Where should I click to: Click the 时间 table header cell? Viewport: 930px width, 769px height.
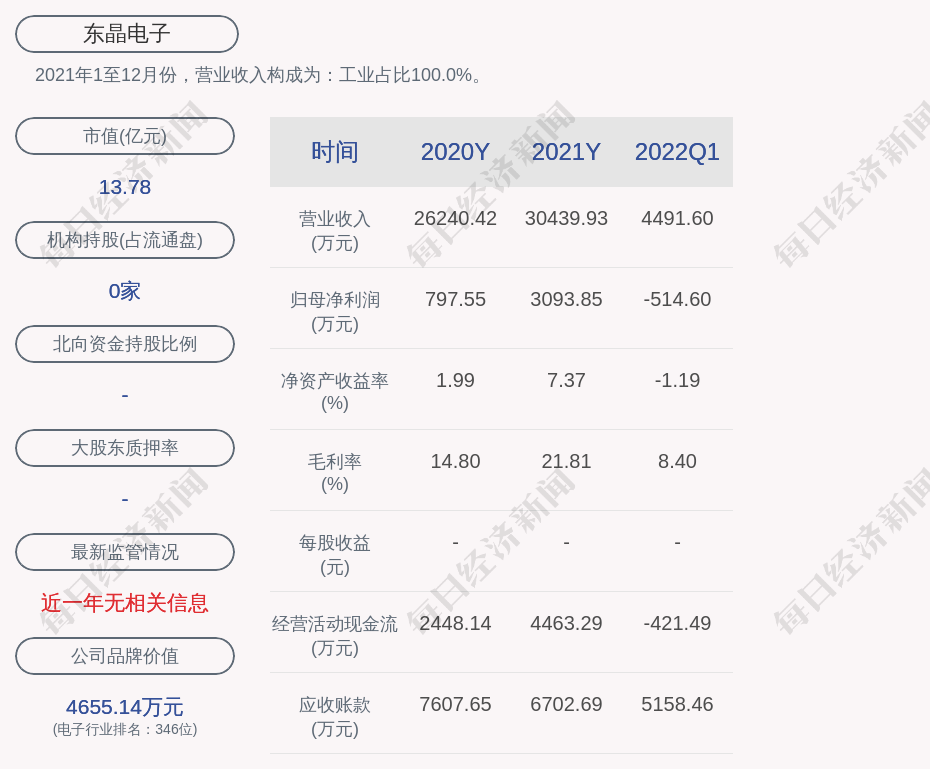(x=334, y=152)
